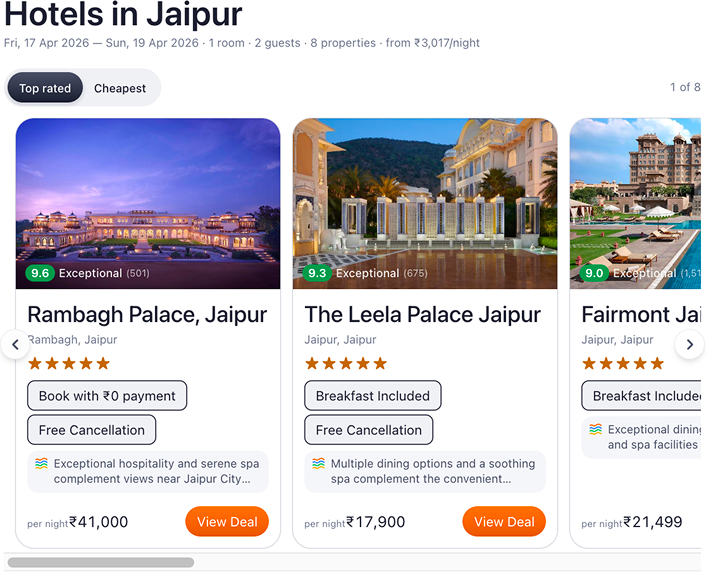Switch to Top rated sorting
This screenshot has width=706, height=572.
click(45, 88)
